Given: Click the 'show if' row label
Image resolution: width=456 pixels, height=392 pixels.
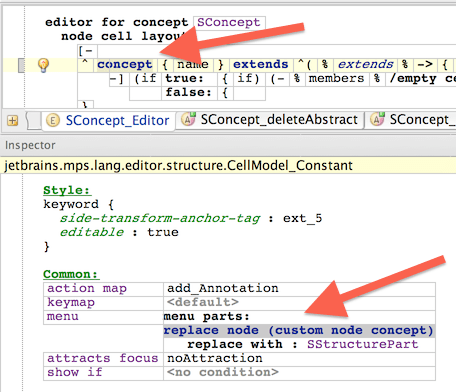Looking at the screenshot, I should coord(75,372).
